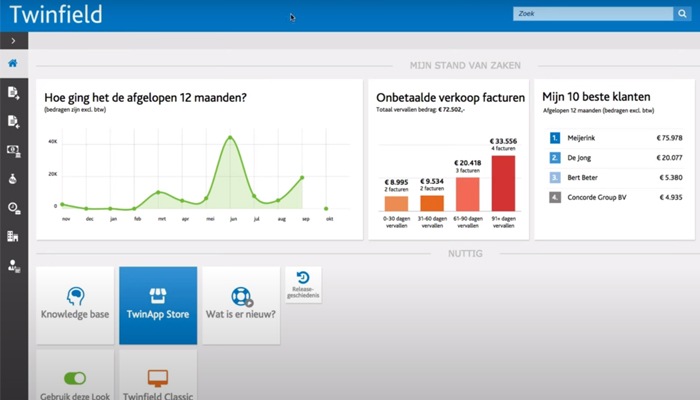Image resolution: width=700 pixels, height=400 pixels.
Task: Click the orange monitor icon of Twinfield Classic
Action: pos(158,378)
